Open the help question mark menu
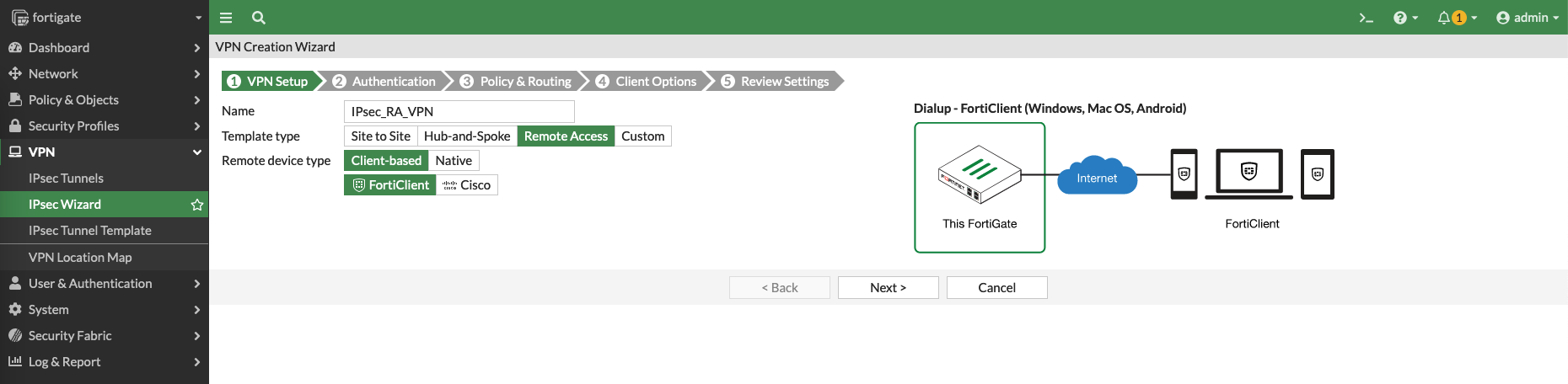The height and width of the screenshot is (384, 1568). point(1402,18)
